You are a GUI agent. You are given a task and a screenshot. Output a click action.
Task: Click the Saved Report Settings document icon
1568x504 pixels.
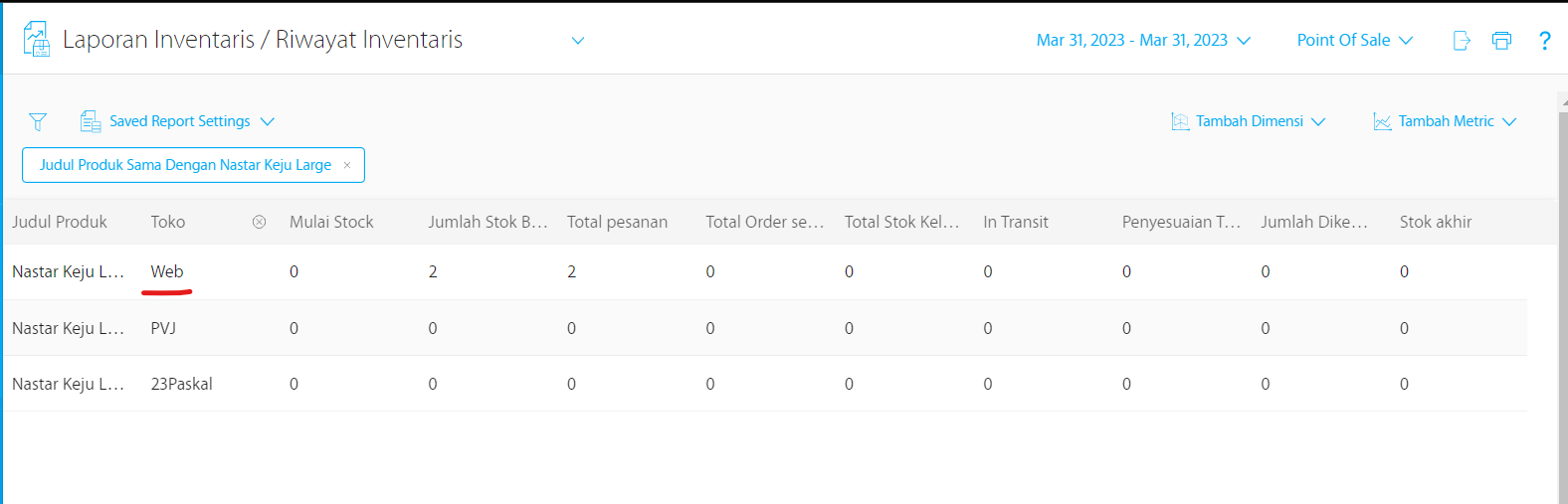(x=91, y=121)
